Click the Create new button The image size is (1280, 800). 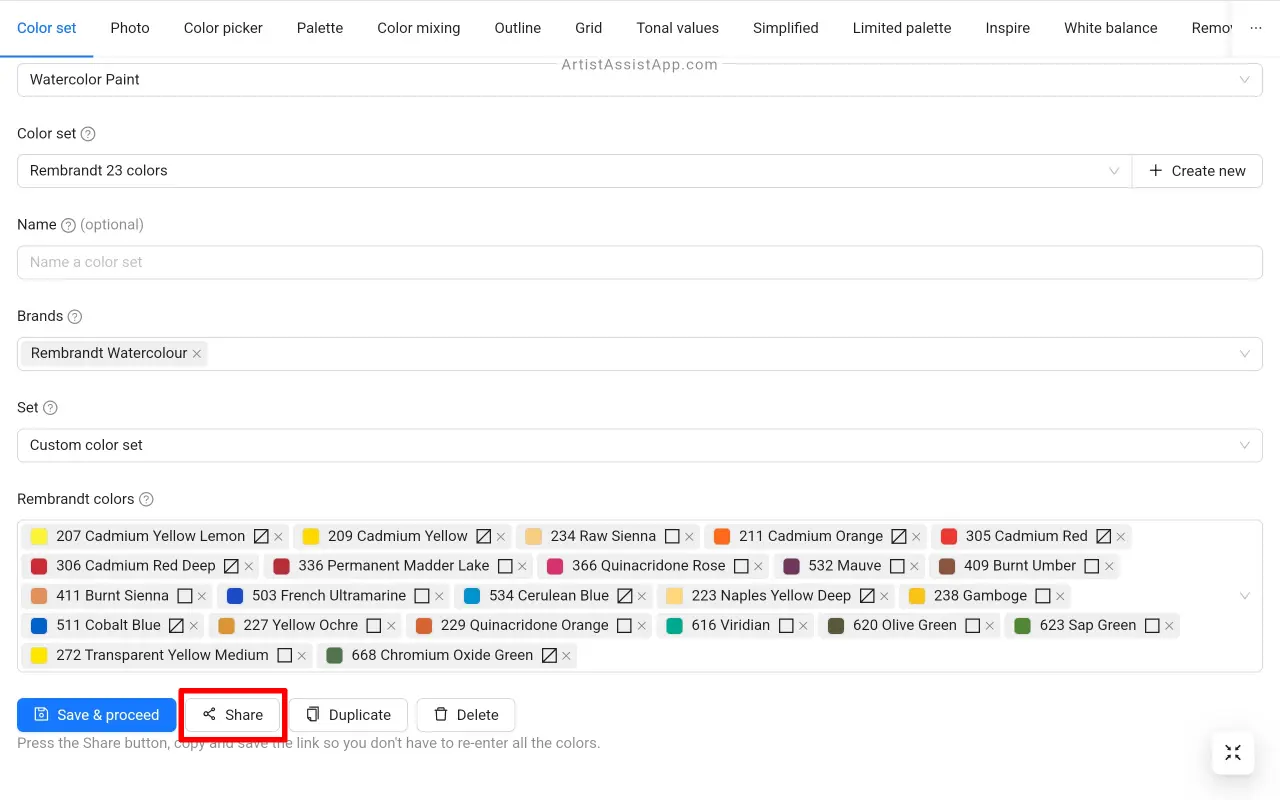point(1197,171)
